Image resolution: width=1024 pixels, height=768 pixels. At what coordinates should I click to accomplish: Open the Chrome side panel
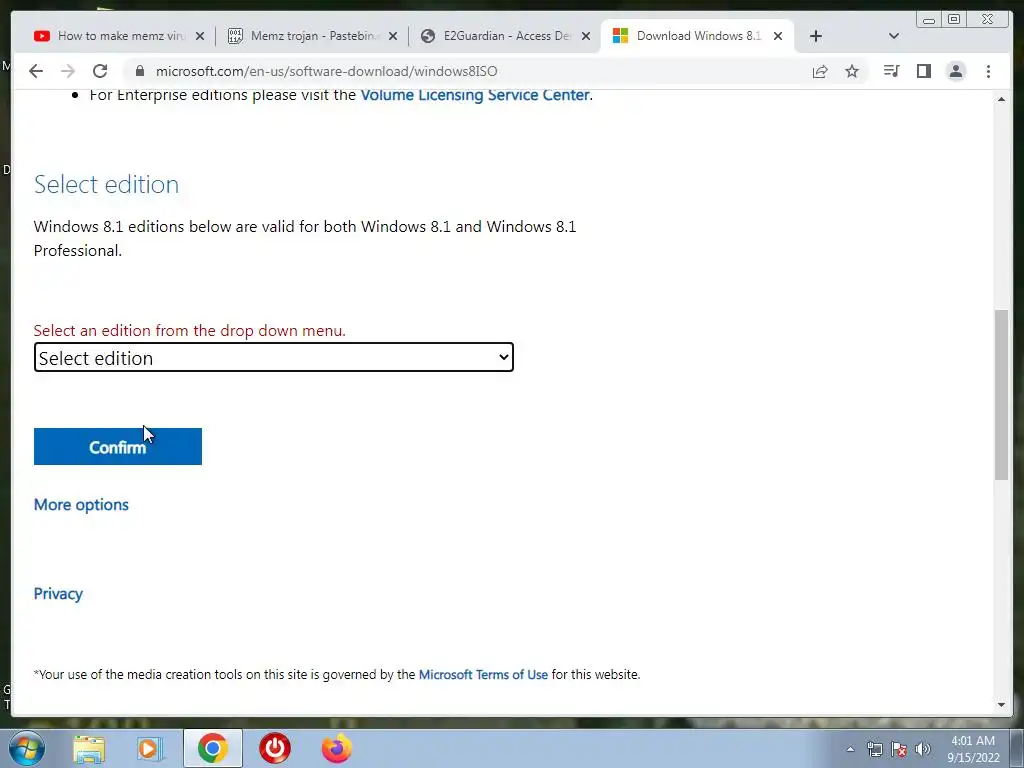(923, 71)
